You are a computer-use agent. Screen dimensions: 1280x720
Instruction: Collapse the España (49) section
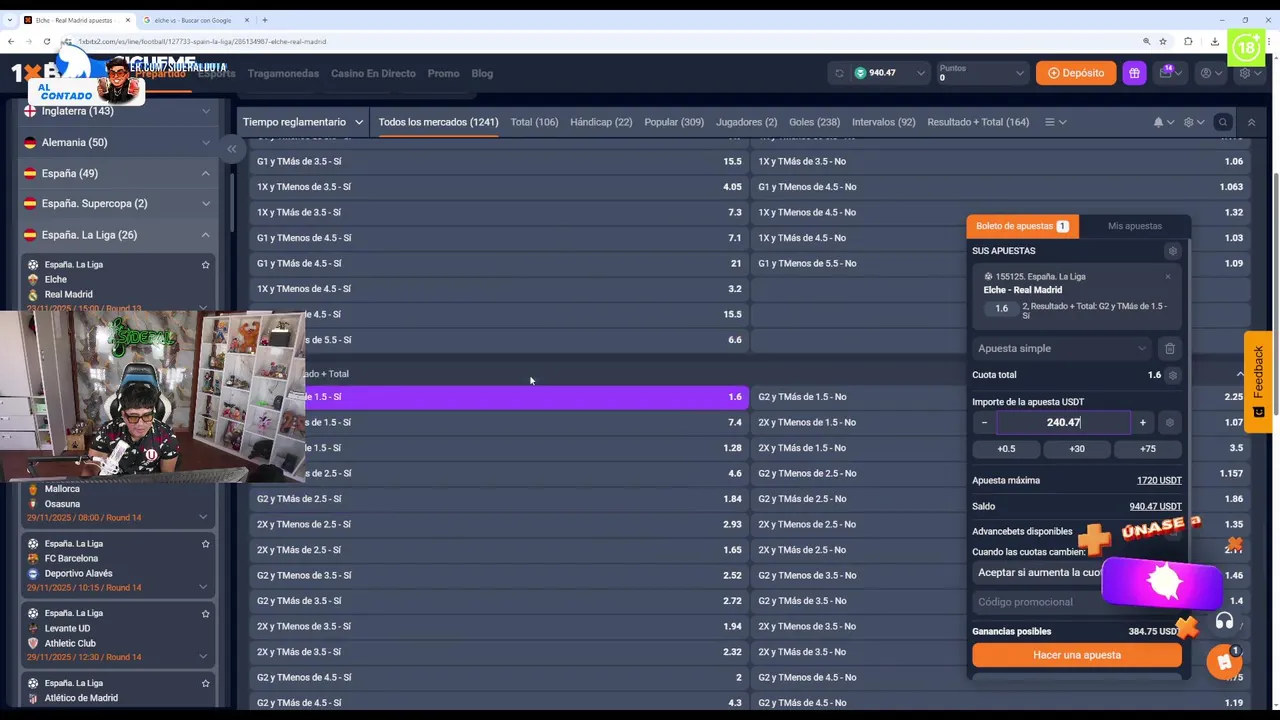click(x=117, y=173)
